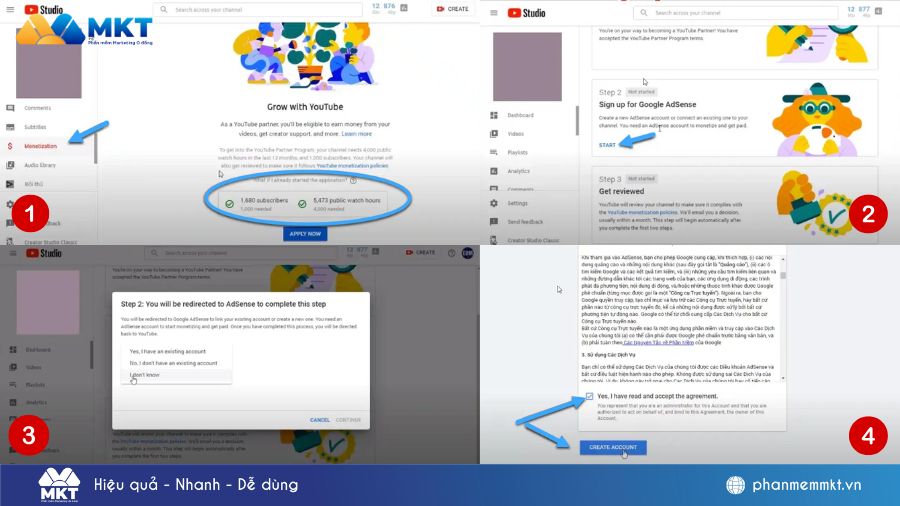Open the Audio Library sidebar item
Screen dimensions: 900x506
(40, 165)
